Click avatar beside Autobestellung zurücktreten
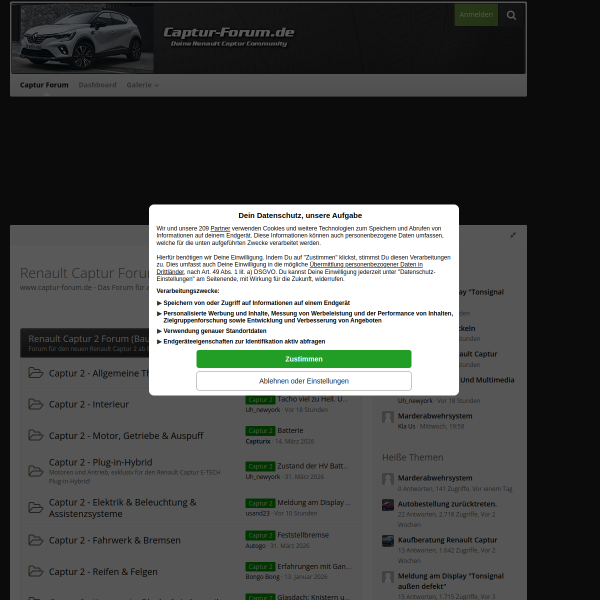 (388, 505)
